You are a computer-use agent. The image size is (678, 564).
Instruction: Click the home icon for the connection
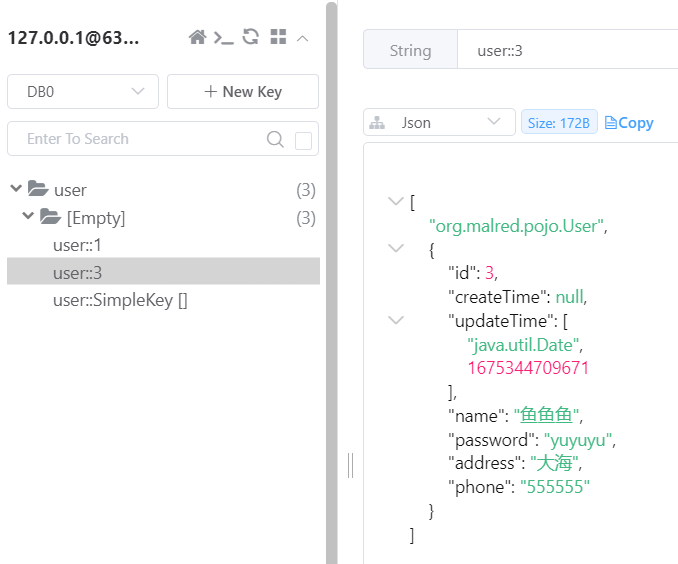tap(197, 37)
